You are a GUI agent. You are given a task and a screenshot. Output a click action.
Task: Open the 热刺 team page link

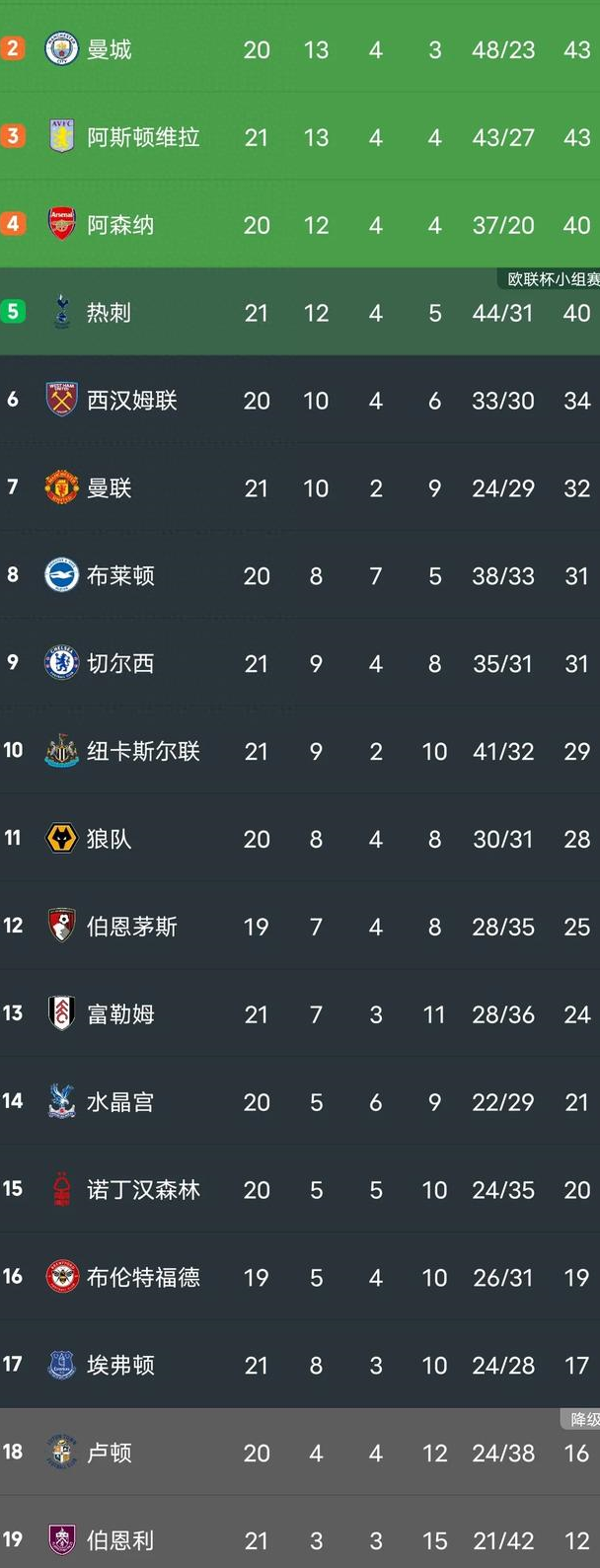(x=109, y=313)
